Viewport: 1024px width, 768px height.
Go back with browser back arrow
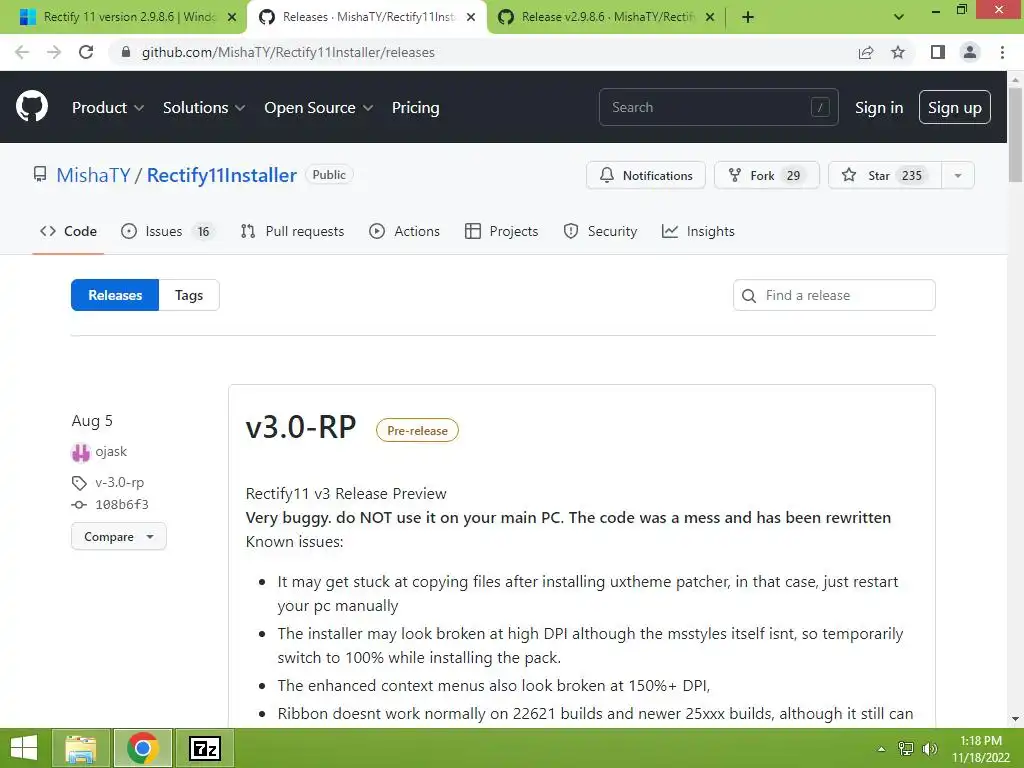coord(22,52)
